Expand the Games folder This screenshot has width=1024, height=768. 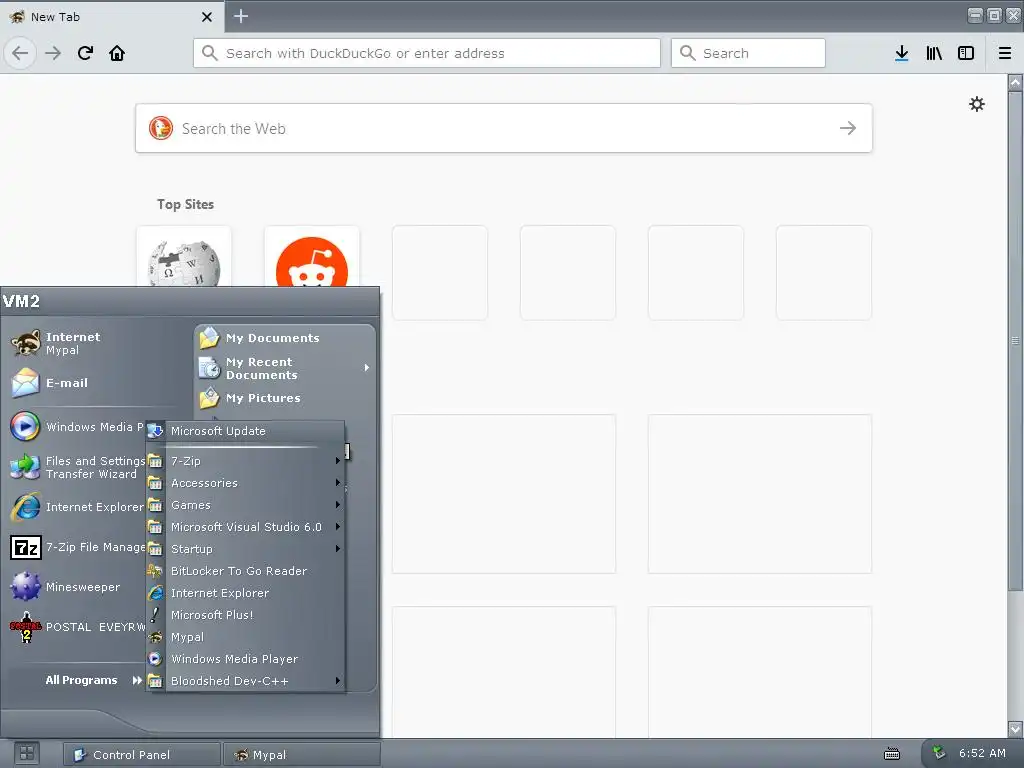click(246, 505)
